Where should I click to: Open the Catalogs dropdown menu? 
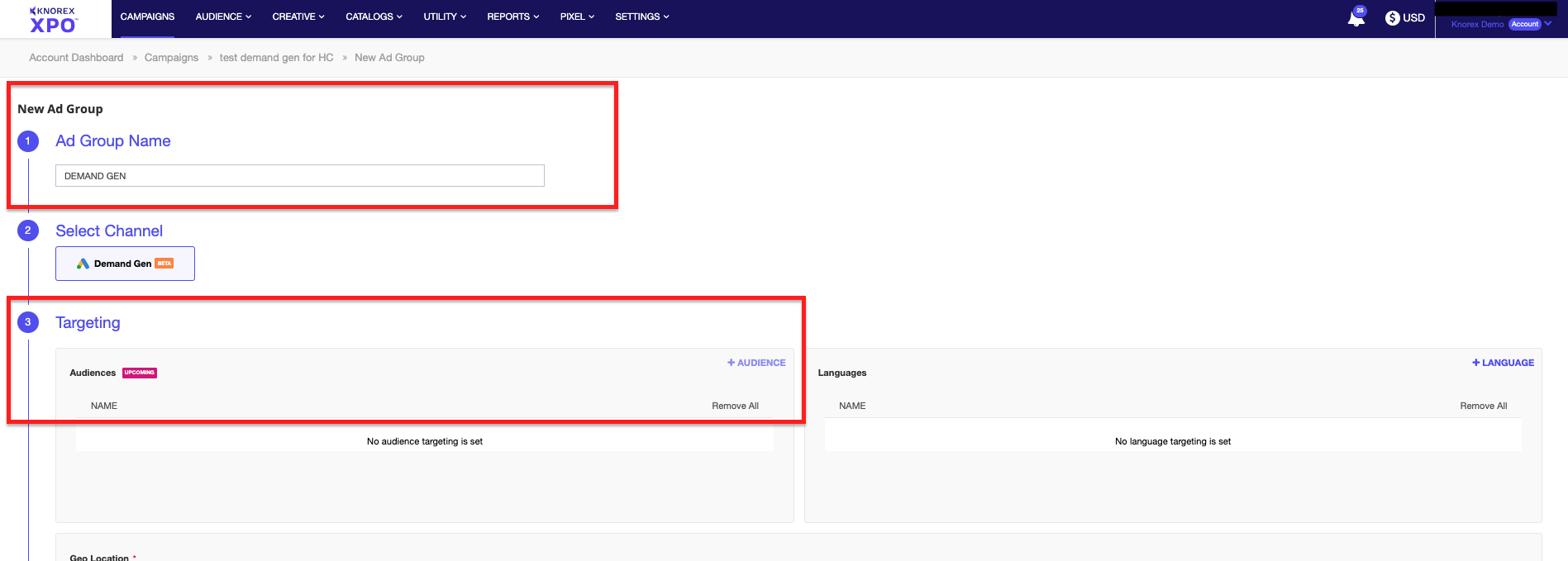[374, 17]
